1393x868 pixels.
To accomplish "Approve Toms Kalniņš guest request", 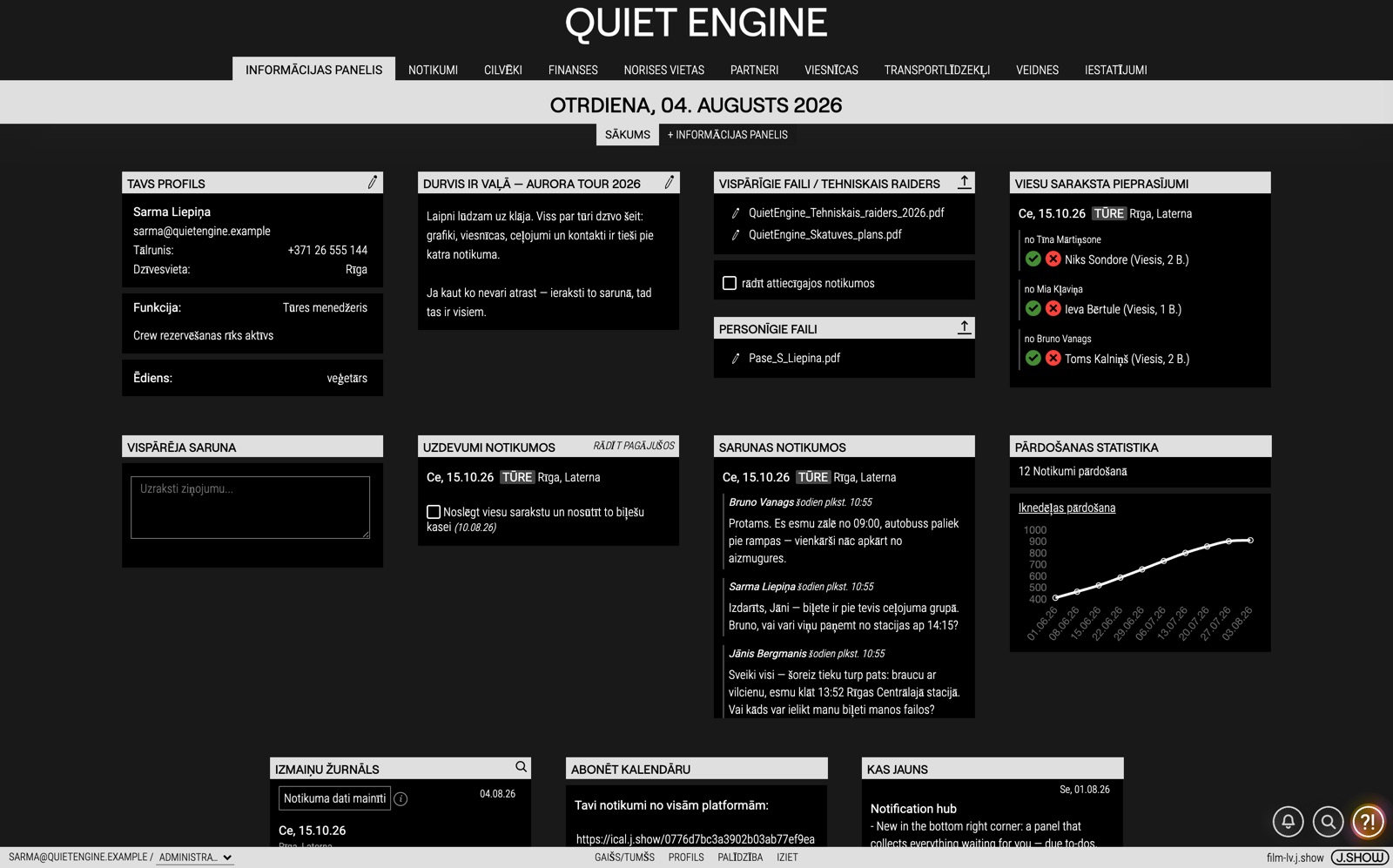I will coord(1033,358).
